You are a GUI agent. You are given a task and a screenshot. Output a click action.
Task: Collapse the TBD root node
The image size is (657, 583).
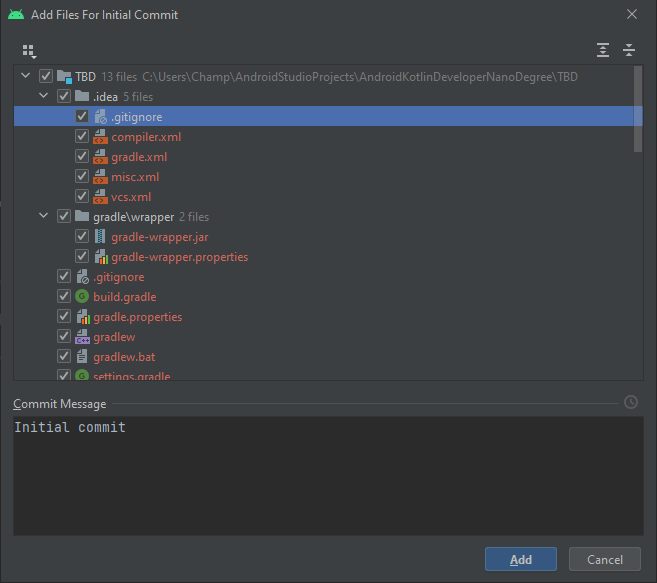[26, 76]
